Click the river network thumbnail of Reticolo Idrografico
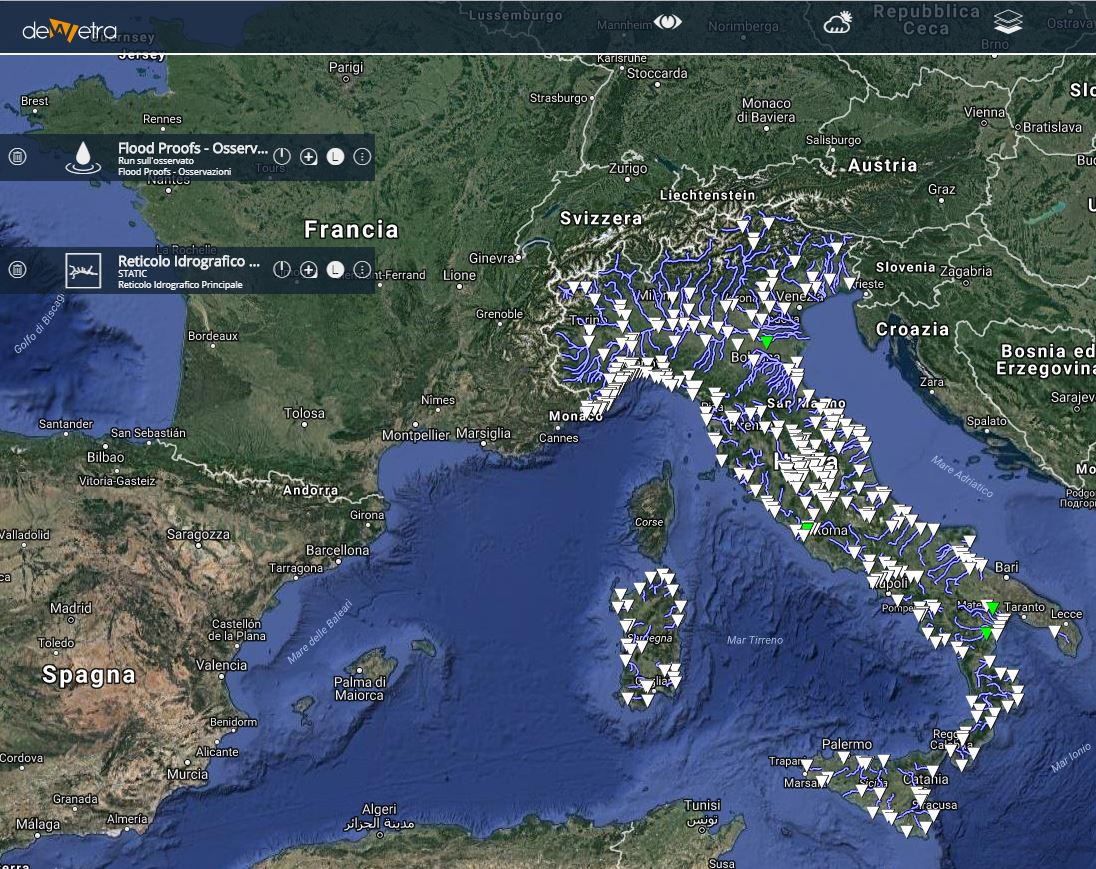Viewport: 1096px width, 869px height. 83,271
